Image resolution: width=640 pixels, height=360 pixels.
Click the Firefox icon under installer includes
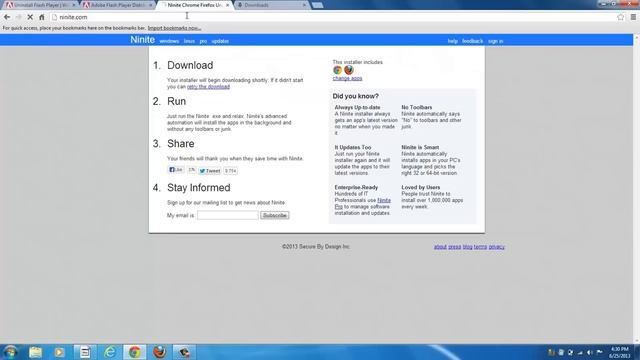click(x=349, y=70)
